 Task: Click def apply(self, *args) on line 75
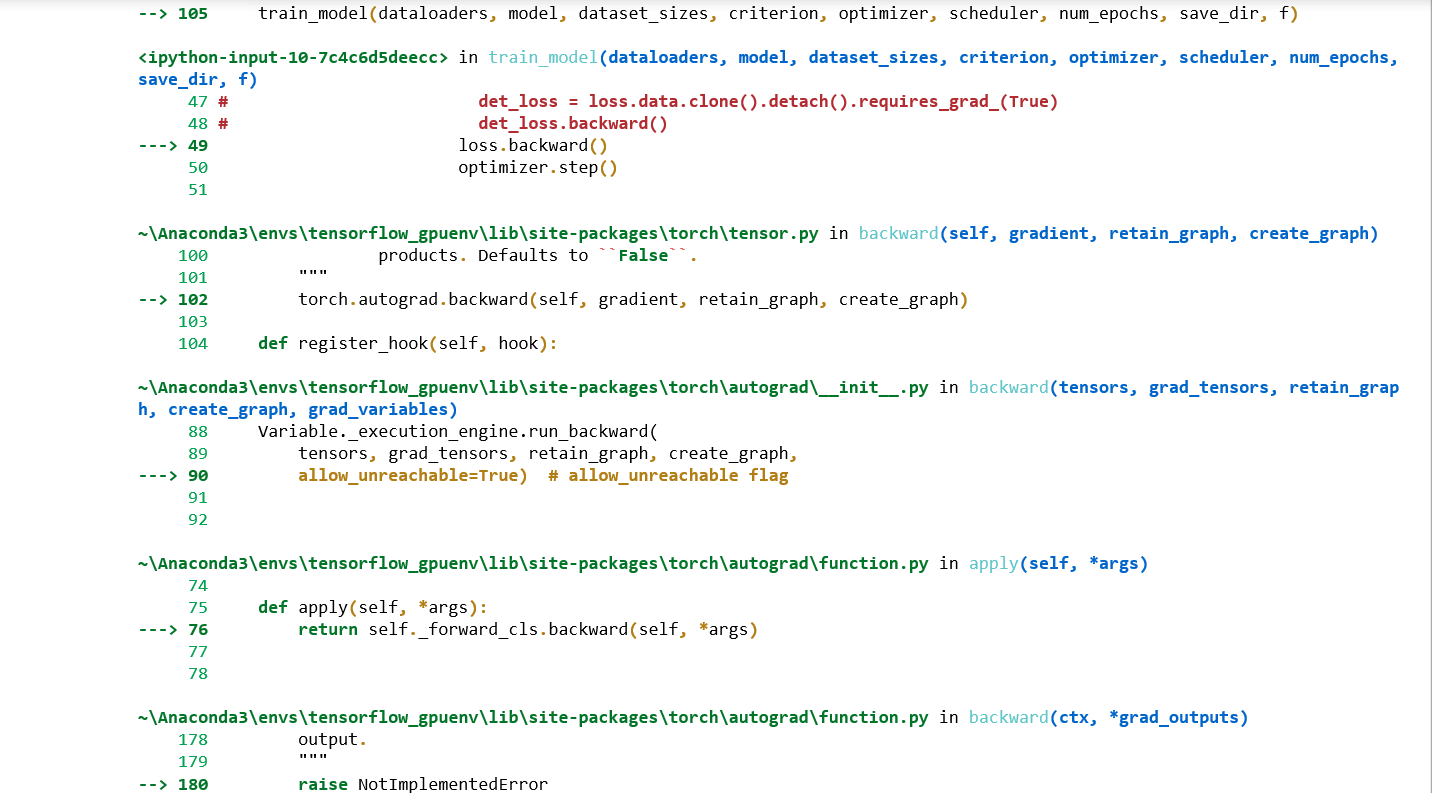pyautogui.click(x=373, y=607)
